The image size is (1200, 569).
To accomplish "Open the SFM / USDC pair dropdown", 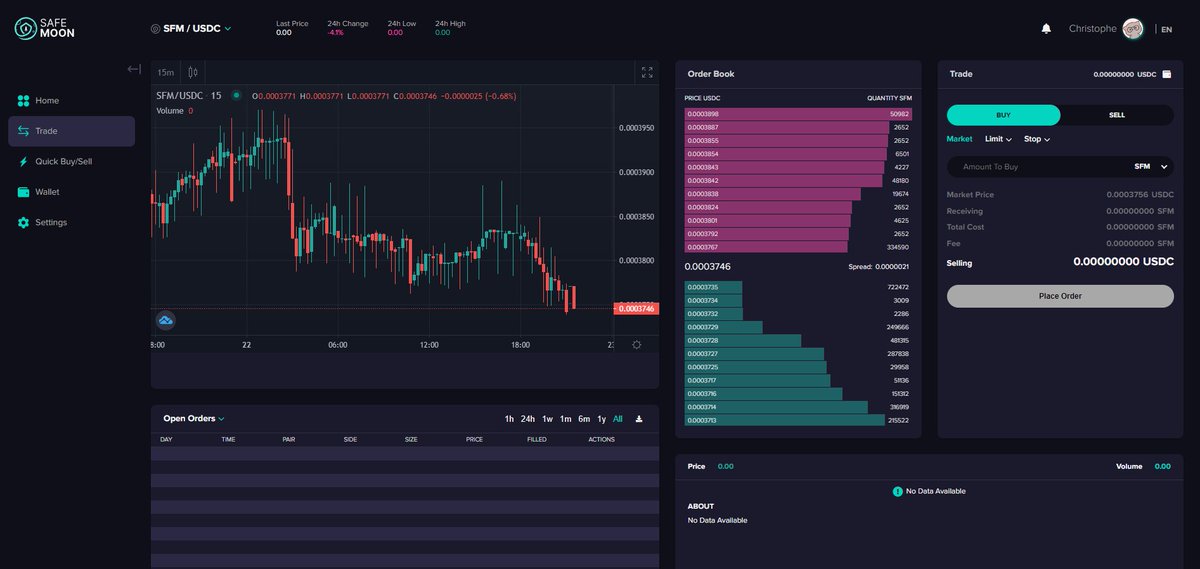I will tap(191, 29).
